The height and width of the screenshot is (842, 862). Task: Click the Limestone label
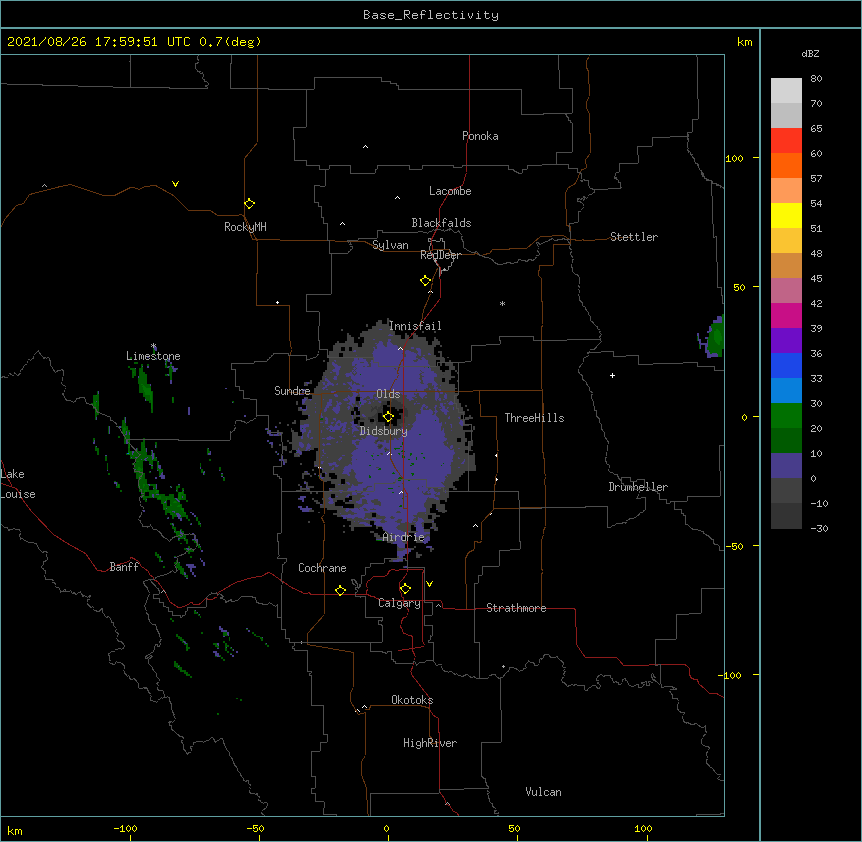pos(153,356)
